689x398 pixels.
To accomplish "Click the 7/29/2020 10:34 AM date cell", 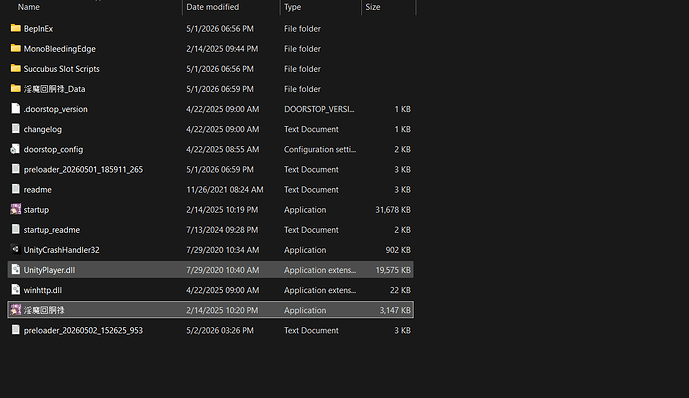I will [x=222, y=250].
